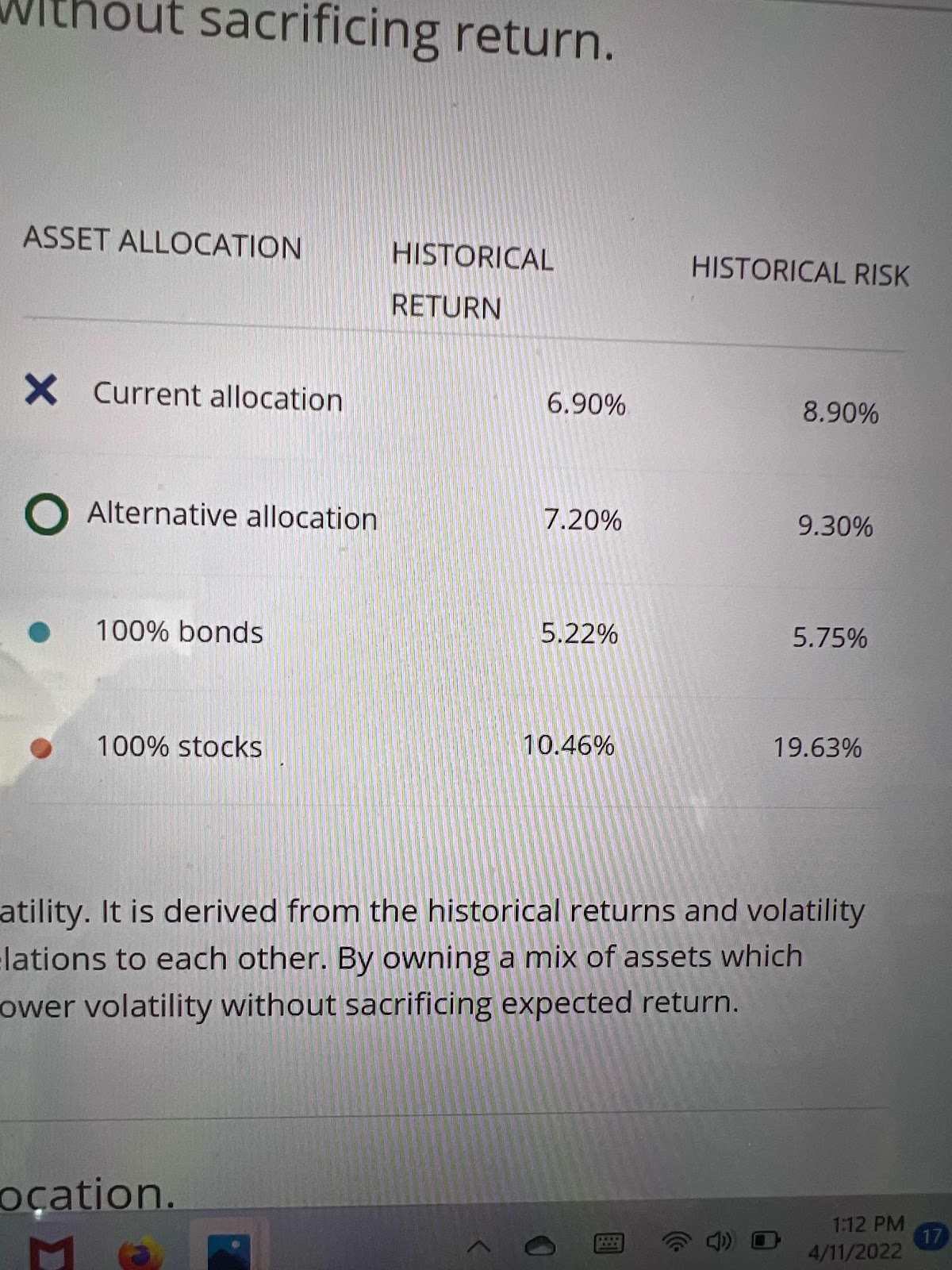This screenshot has width=952, height=1270.
Task: Click the Historical Return column header
Action: pos(472,282)
